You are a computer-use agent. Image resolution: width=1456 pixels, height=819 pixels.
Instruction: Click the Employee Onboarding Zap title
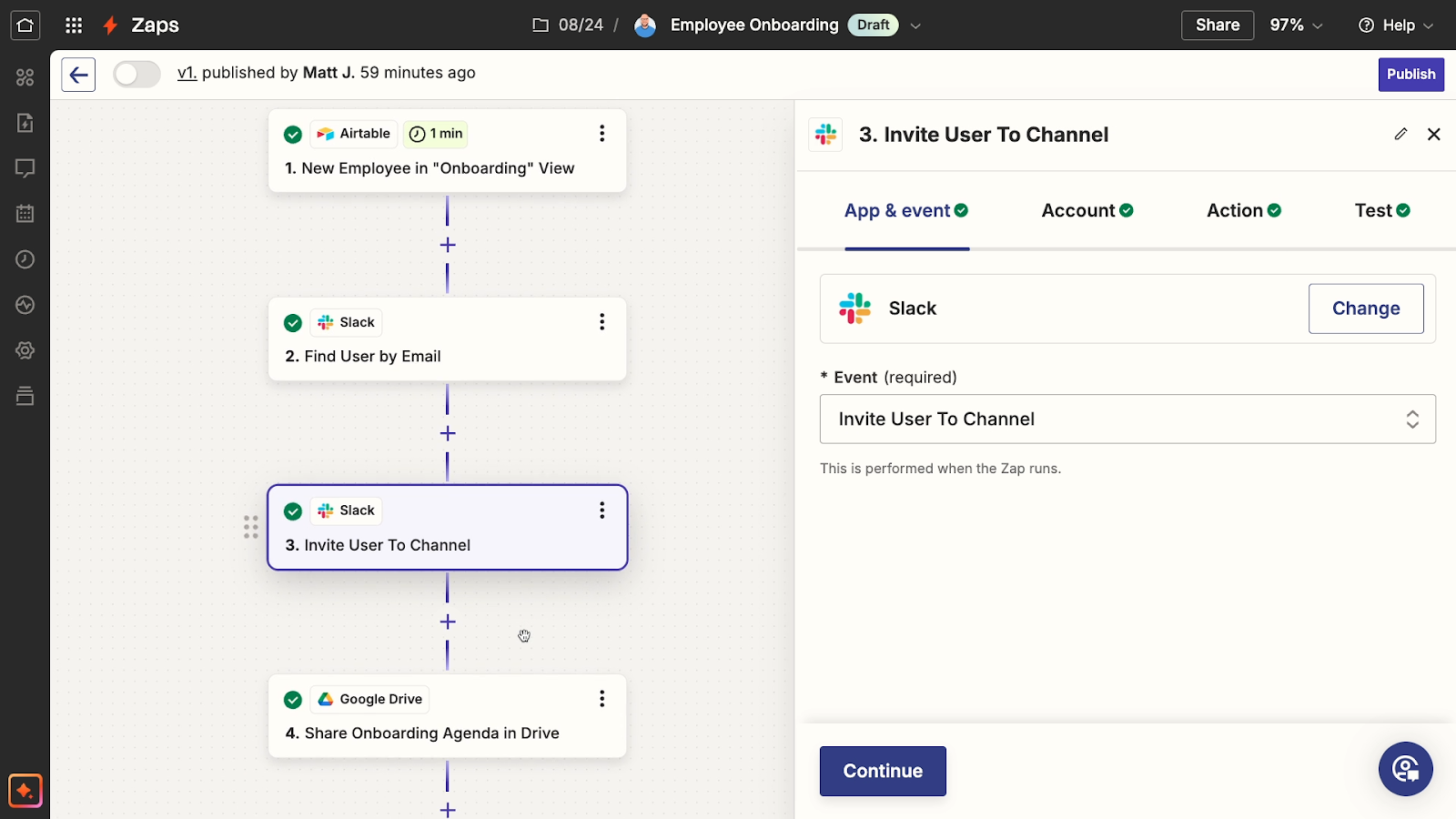pyautogui.click(x=754, y=25)
